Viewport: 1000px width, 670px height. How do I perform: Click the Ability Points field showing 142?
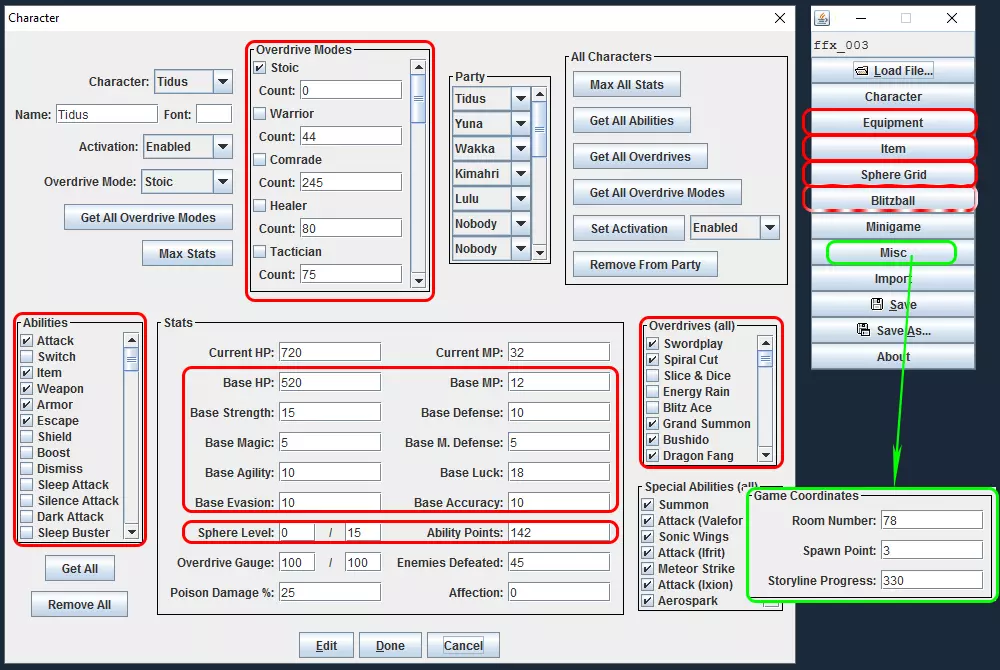point(559,532)
